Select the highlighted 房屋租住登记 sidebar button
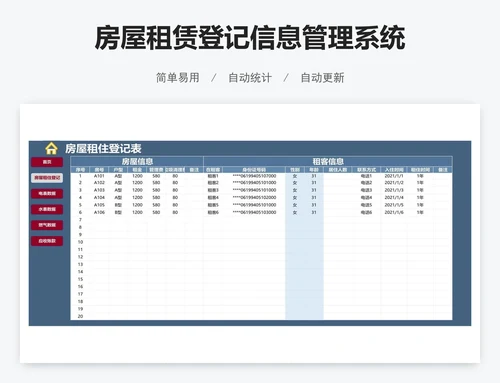This screenshot has width=500, height=383. (x=47, y=178)
